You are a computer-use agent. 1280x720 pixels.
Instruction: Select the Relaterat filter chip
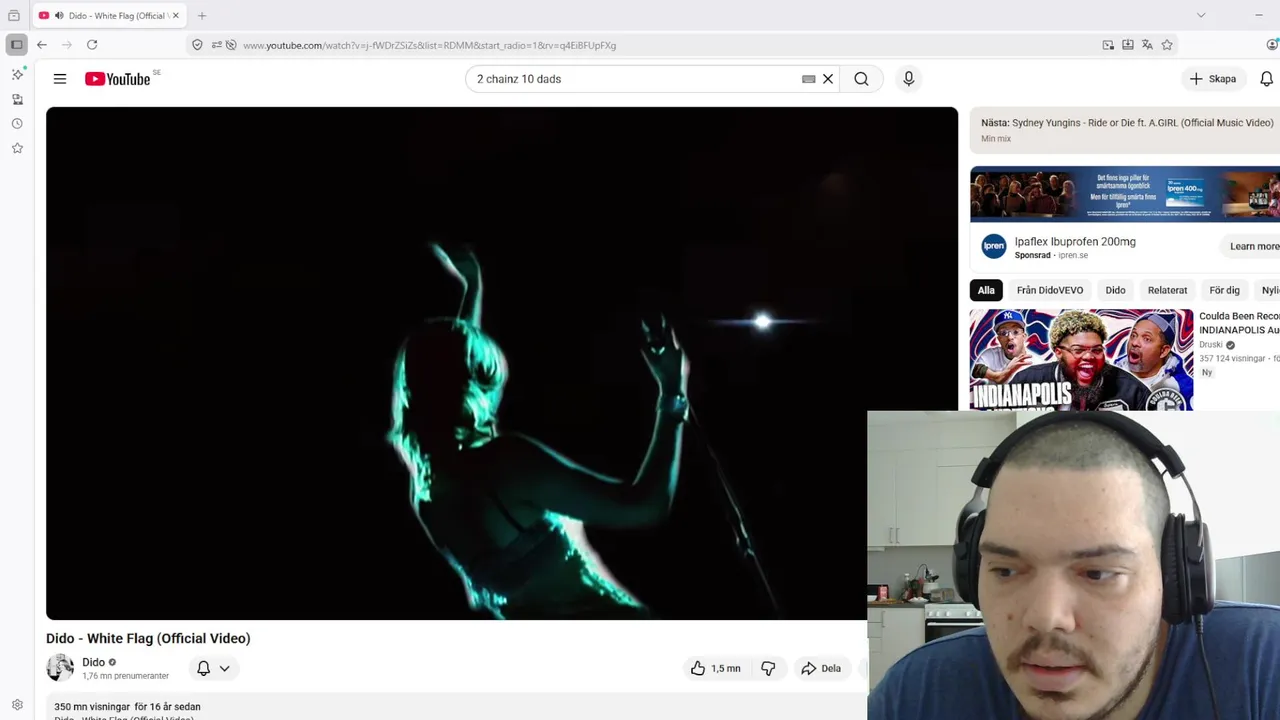click(1167, 290)
